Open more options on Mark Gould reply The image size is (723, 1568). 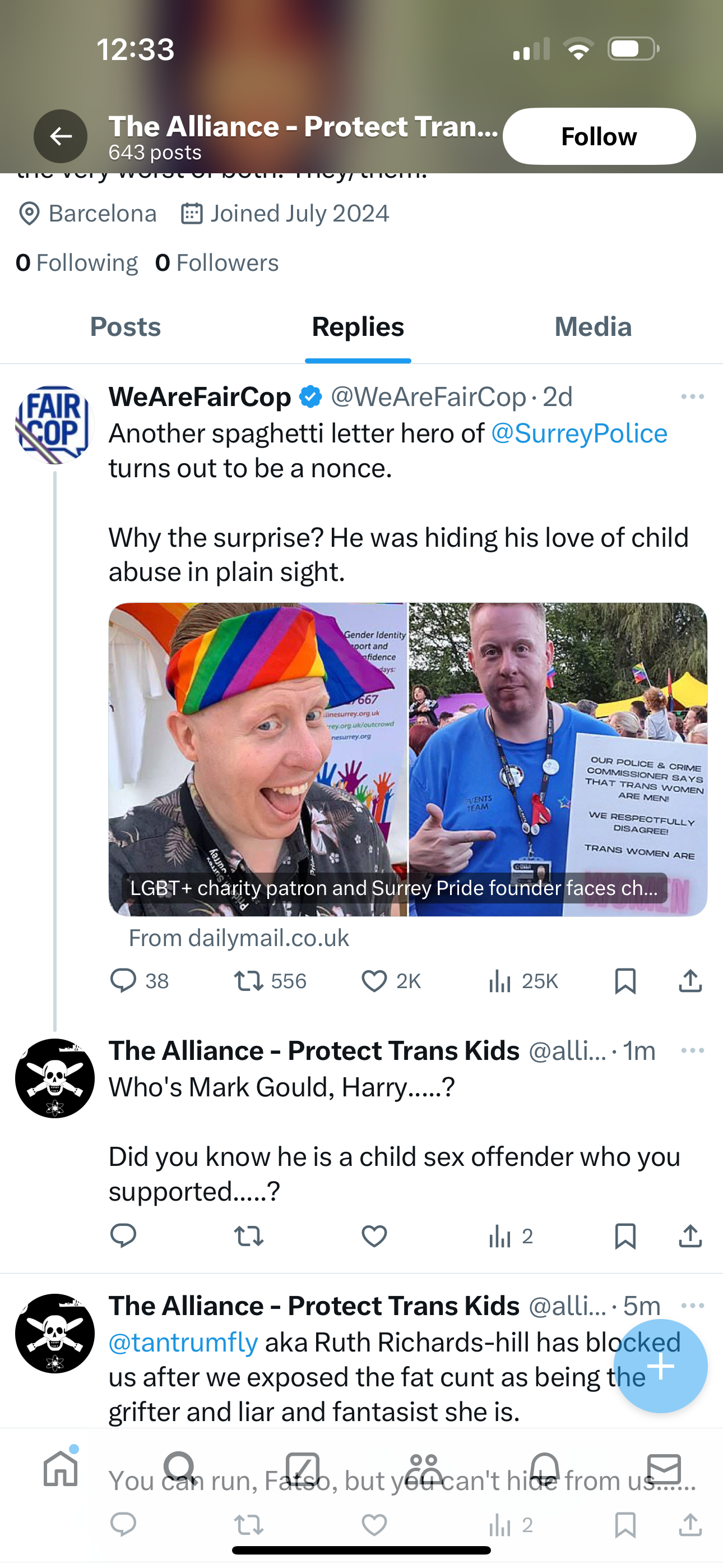(x=693, y=1050)
